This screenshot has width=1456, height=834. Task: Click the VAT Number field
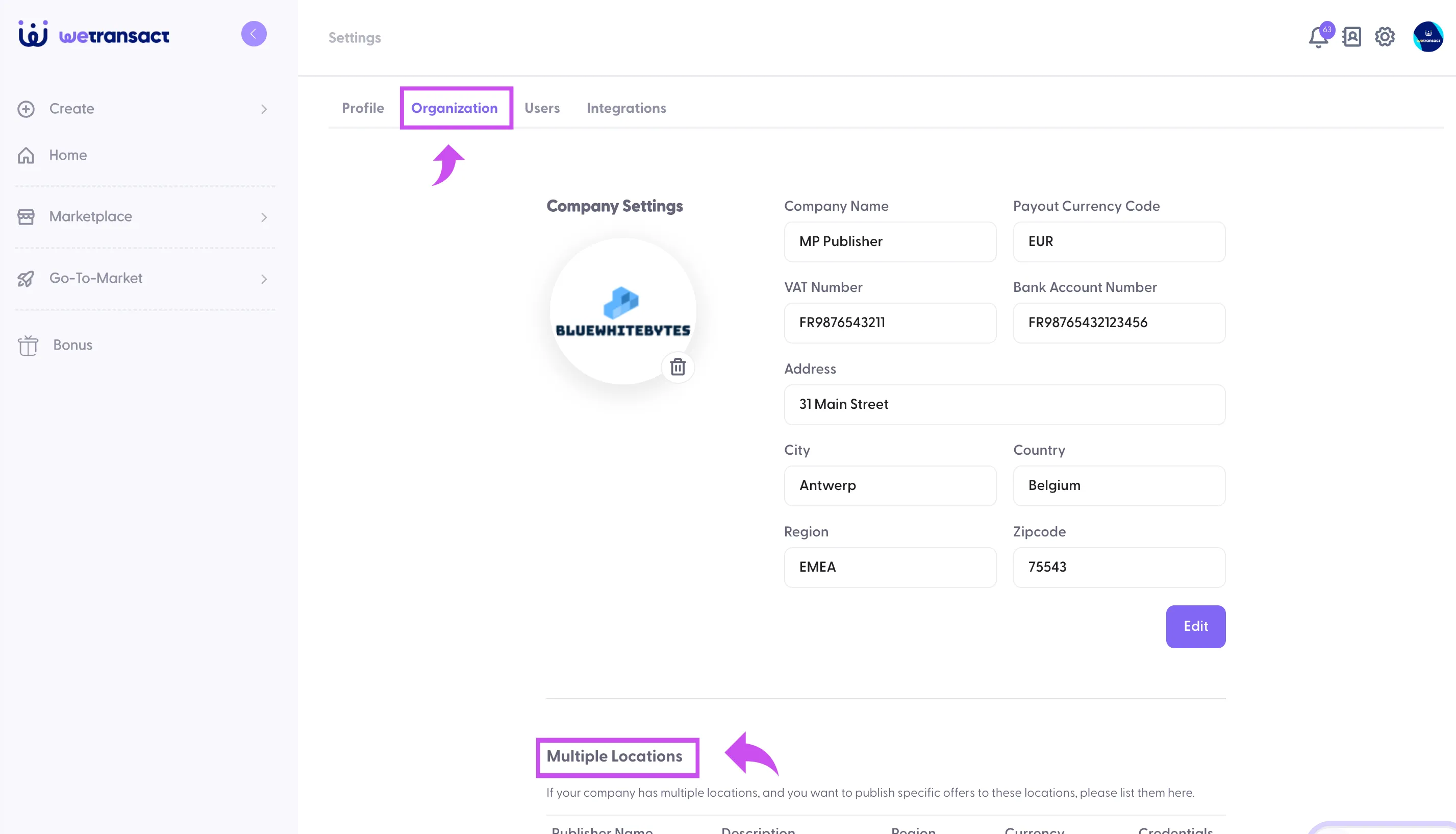tap(890, 323)
